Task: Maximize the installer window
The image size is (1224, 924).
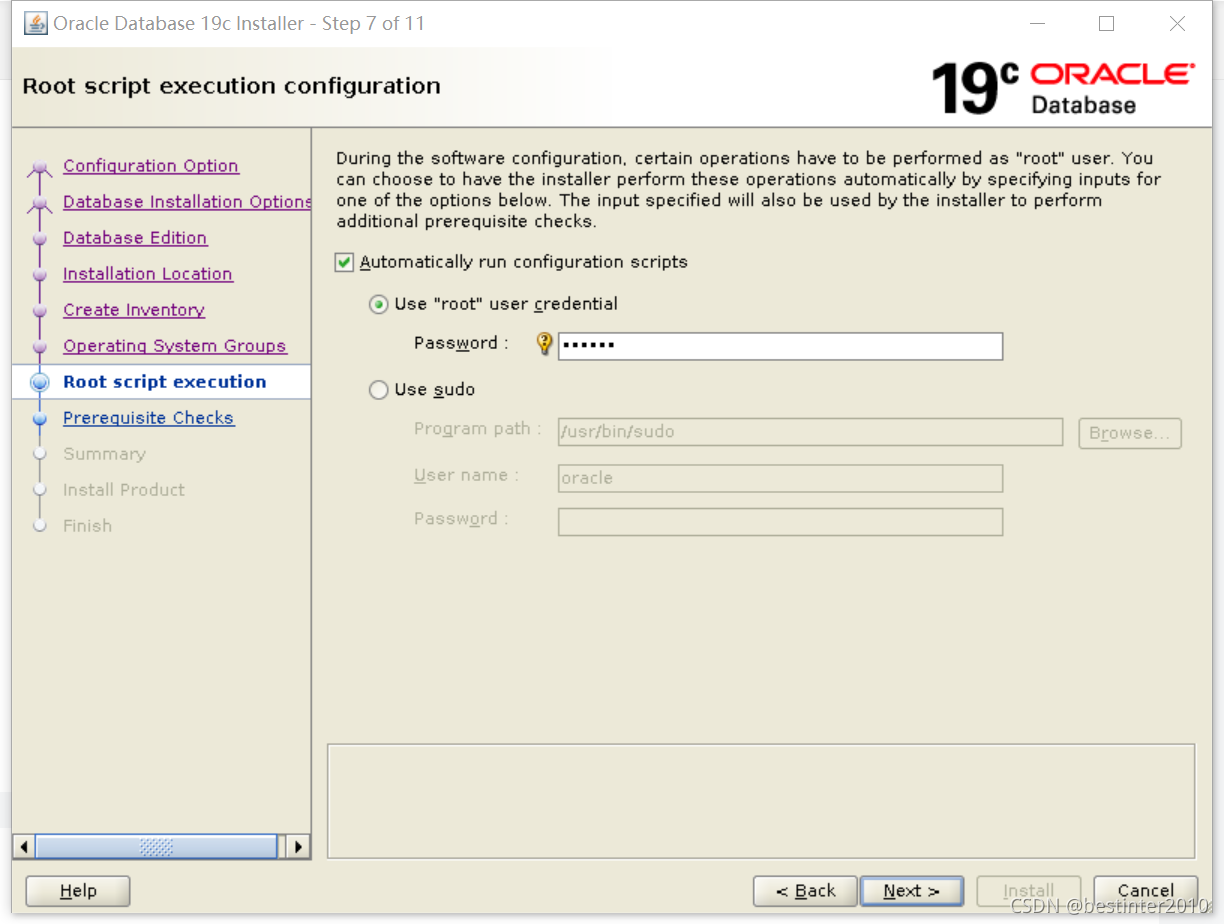Action: (1107, 24)
